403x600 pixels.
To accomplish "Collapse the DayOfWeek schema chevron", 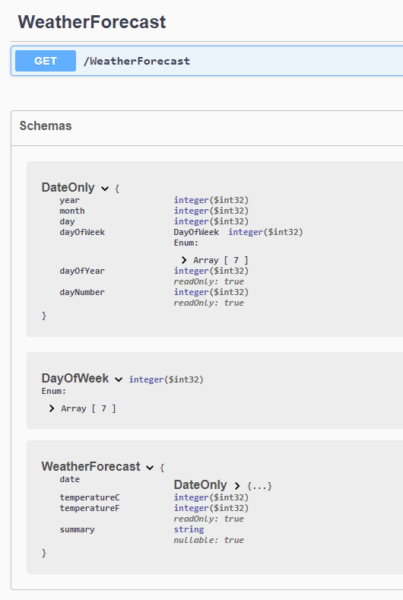I will pos(119,380).
